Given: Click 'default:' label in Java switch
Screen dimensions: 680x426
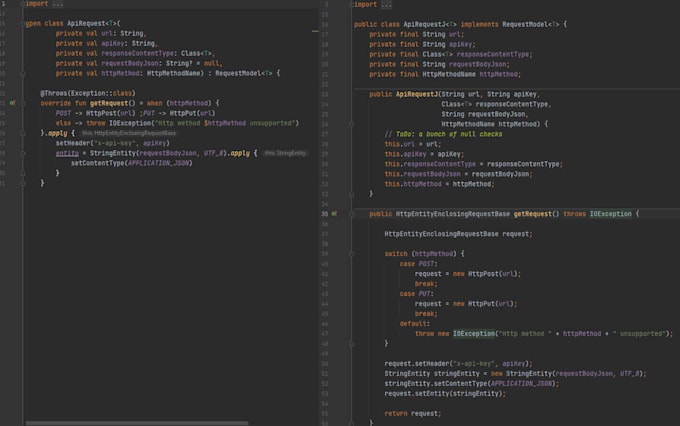Looking at the screenshot, I should point(415,324).
